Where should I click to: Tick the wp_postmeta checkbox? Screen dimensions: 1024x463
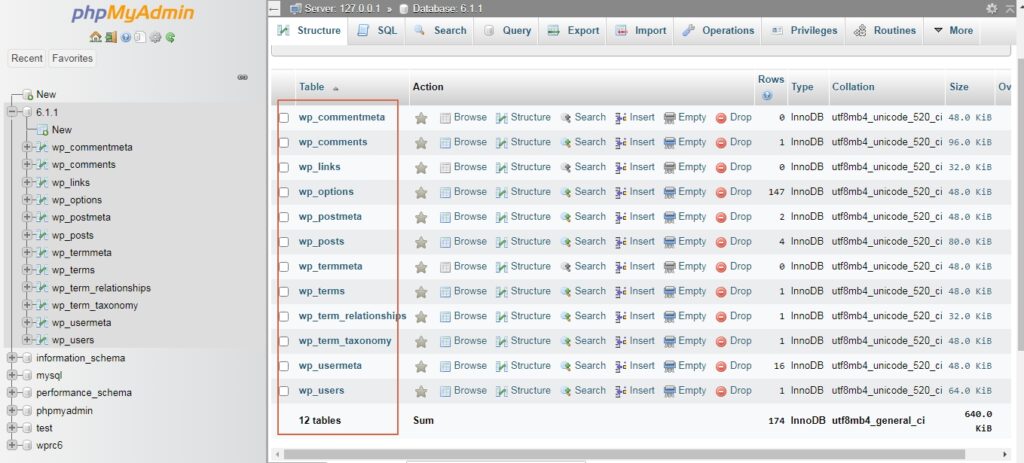284,217
